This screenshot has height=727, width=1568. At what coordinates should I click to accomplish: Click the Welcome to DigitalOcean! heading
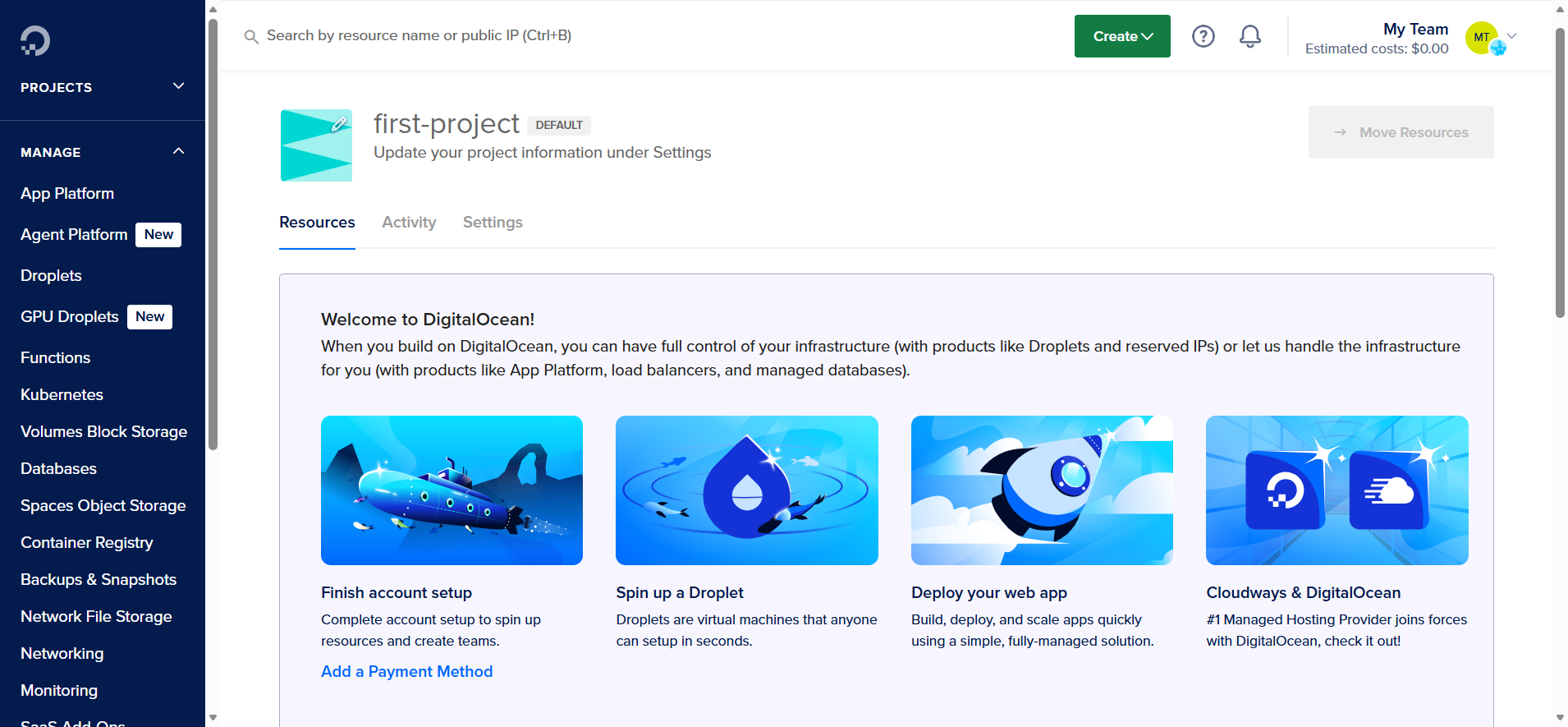[x=428, y=320]
